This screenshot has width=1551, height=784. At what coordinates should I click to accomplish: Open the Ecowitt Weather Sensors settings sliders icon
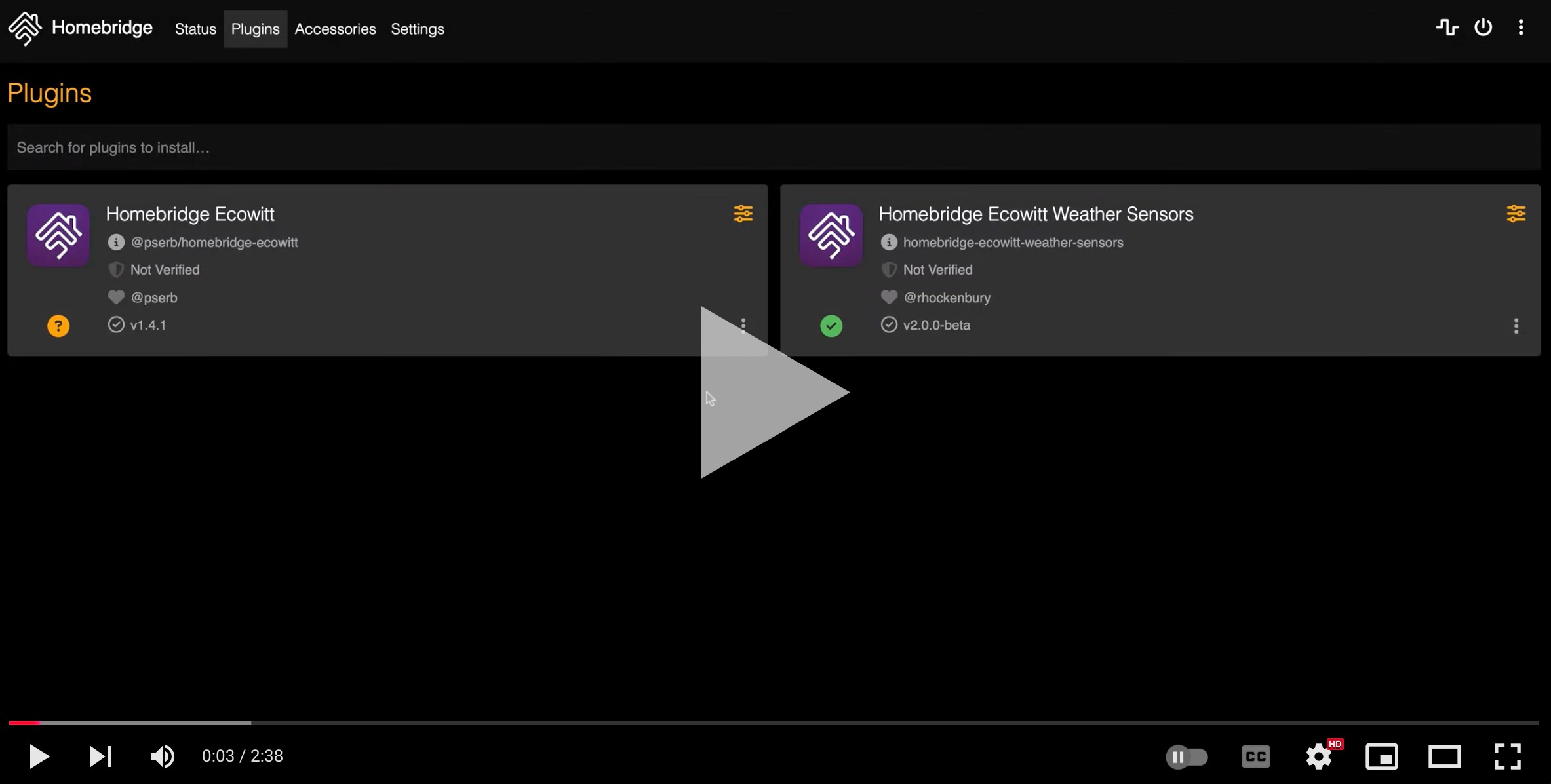pos(1516,214)
